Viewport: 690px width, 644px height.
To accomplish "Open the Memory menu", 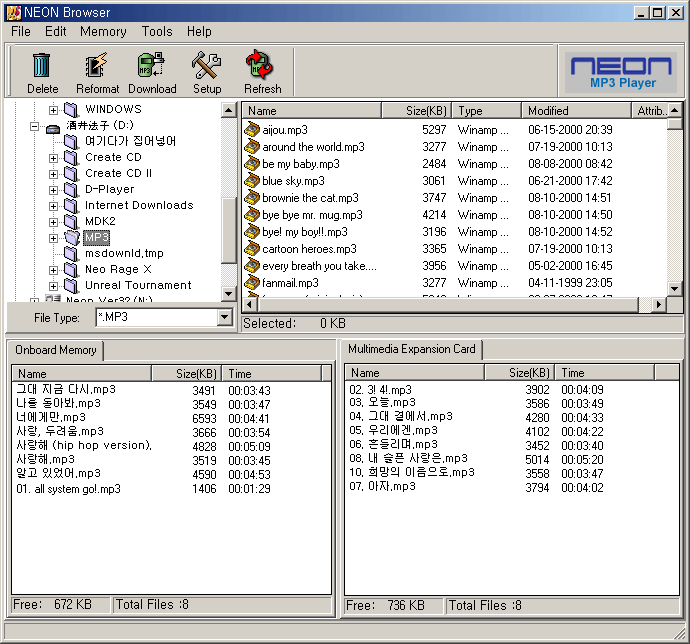I will 103,32.
